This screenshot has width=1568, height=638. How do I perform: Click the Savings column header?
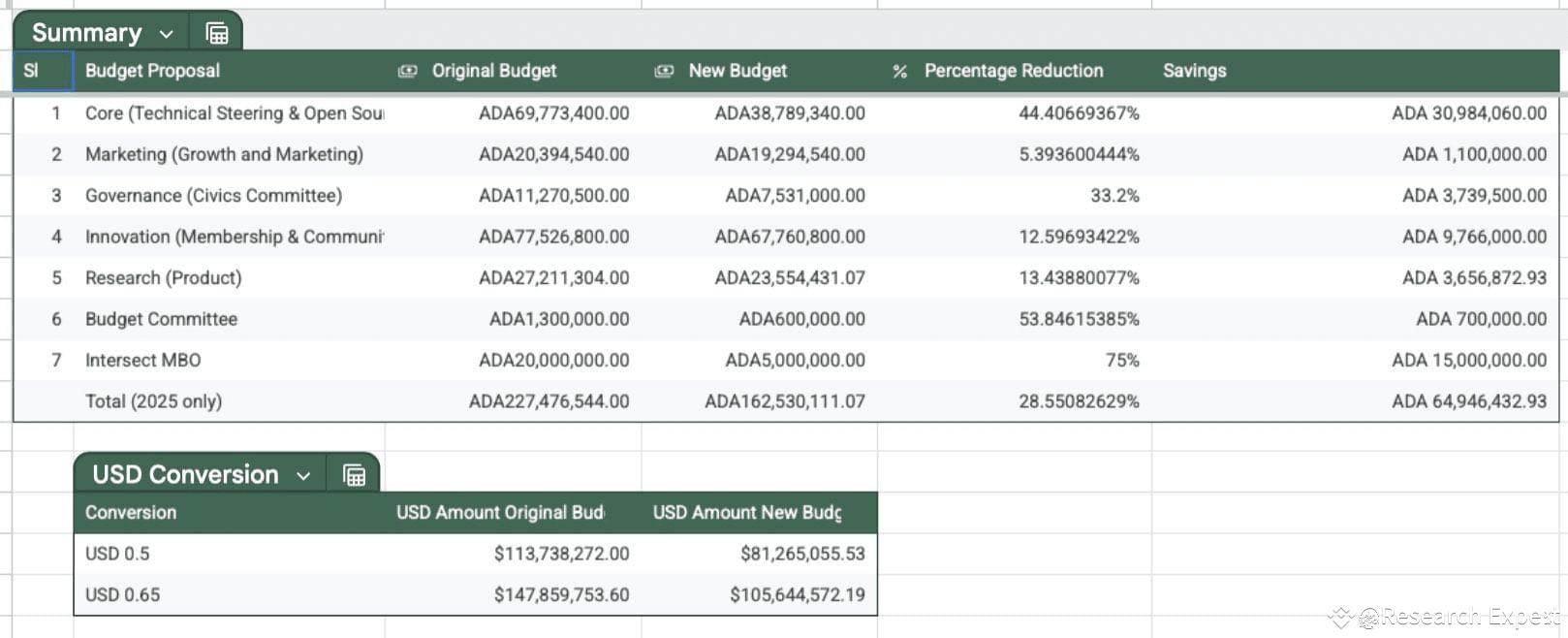click(1194, 71)
